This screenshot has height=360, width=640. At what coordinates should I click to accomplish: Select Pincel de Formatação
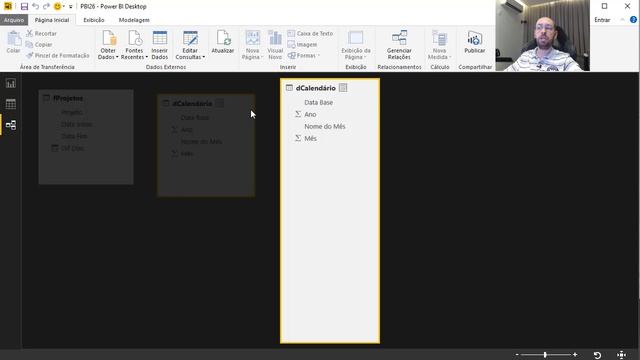click(x=58, y=56)
